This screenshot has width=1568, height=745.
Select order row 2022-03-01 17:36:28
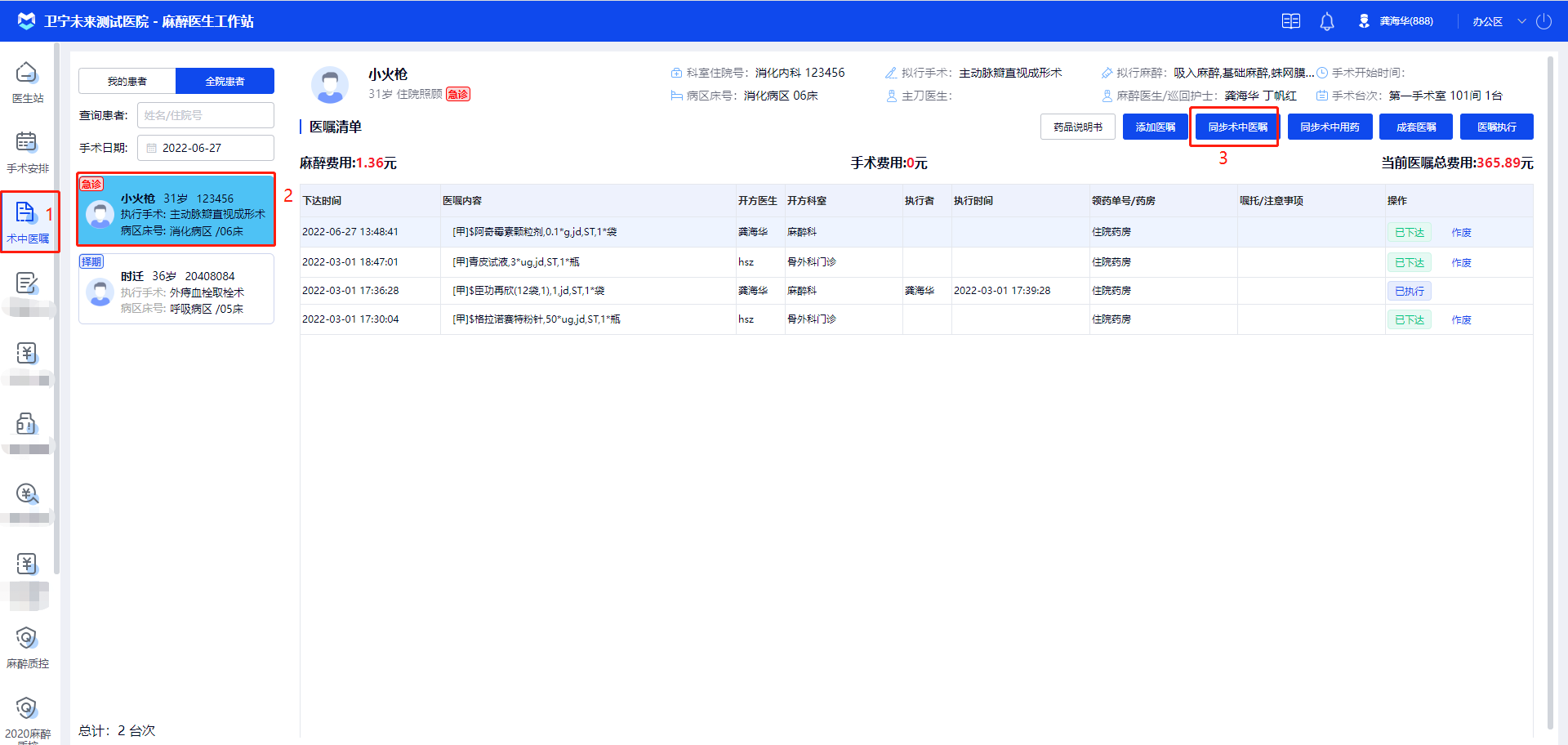916,291
